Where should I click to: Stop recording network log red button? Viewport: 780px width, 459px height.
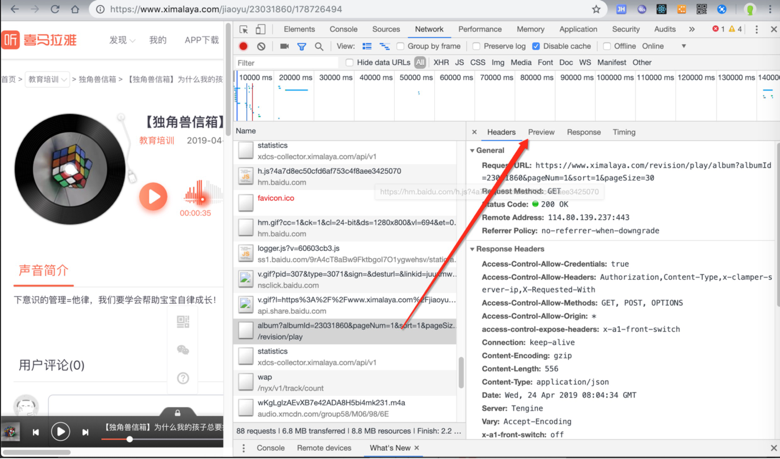coord(243,46)
